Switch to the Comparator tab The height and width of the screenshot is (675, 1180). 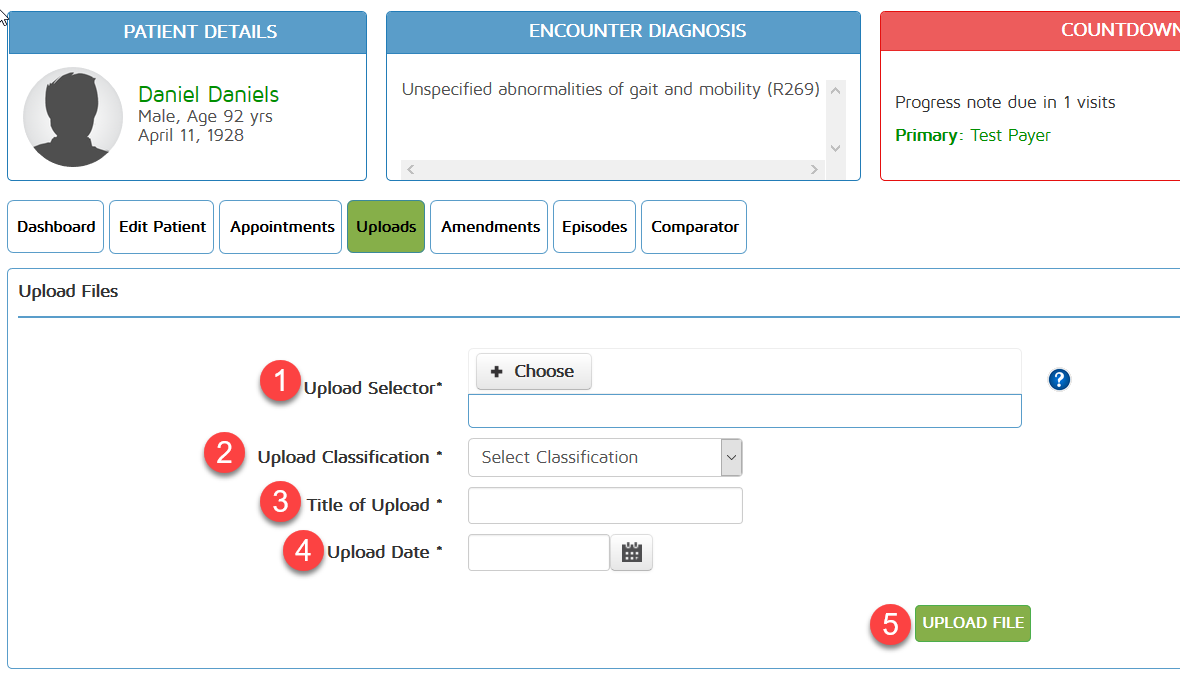click(694, 227)
